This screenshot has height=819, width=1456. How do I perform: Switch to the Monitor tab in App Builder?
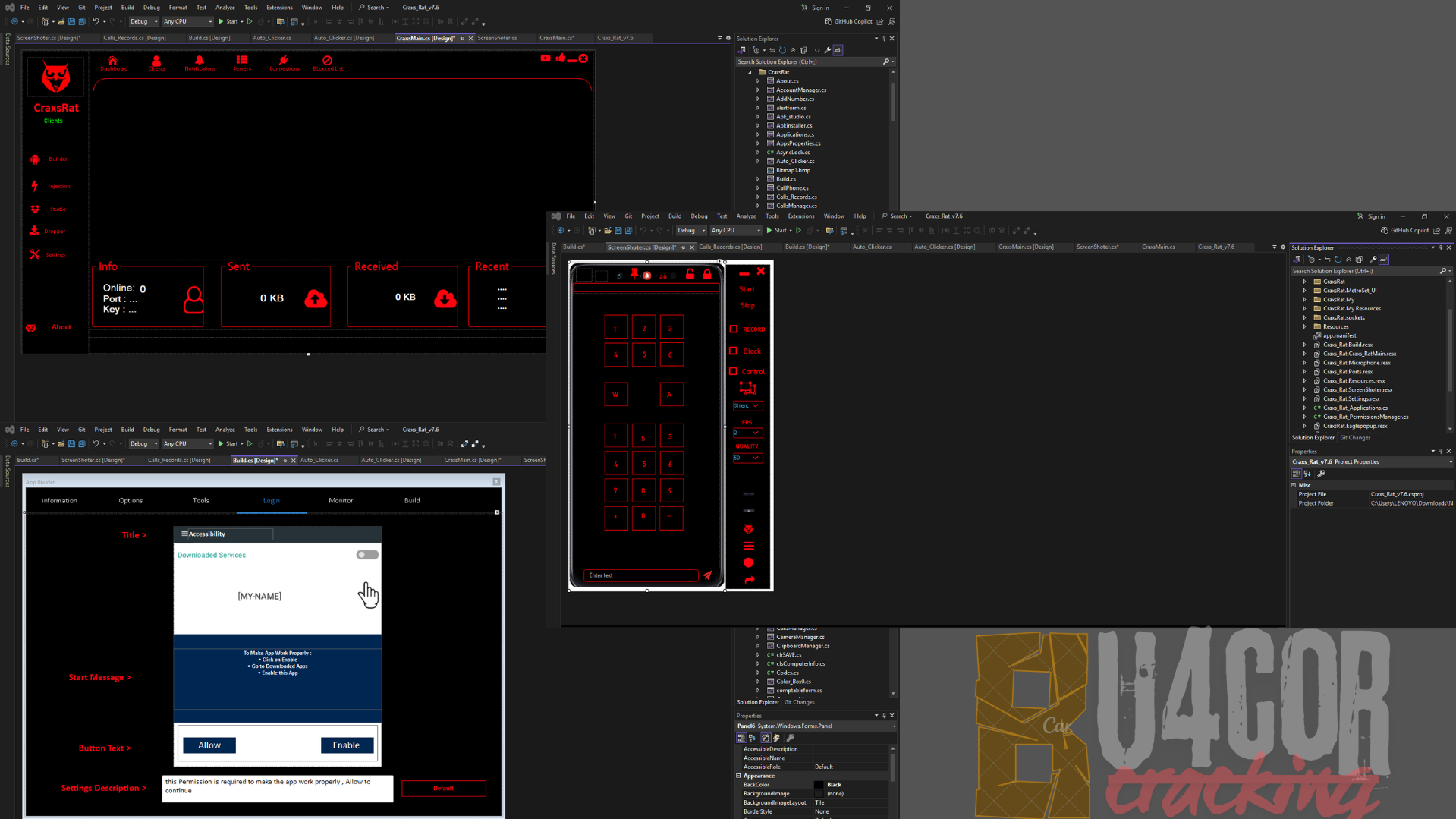(x=341, y=500)
